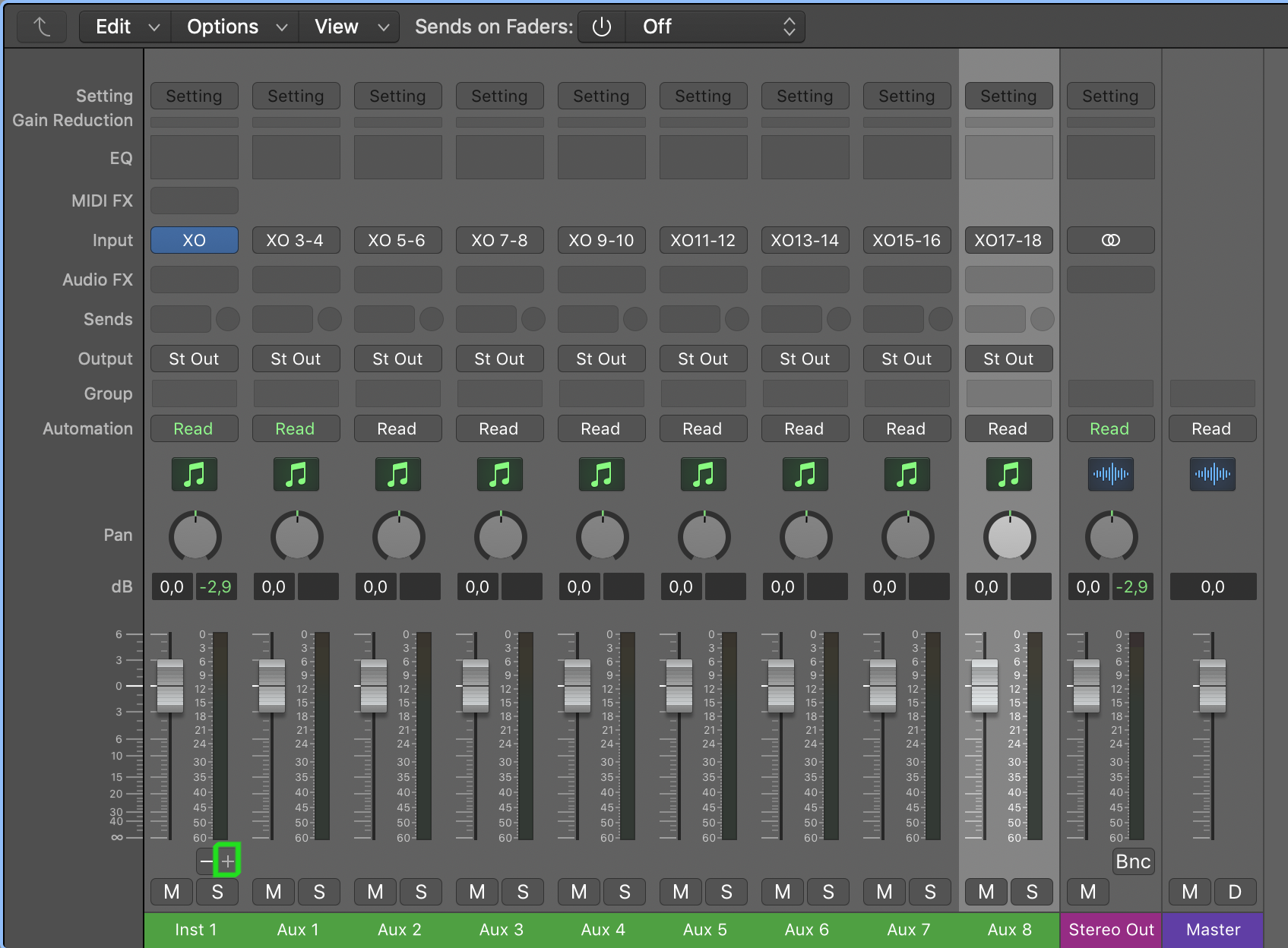Click the Aux 8 pan knob
The image size is (1288, 948).
(1010, 537)
